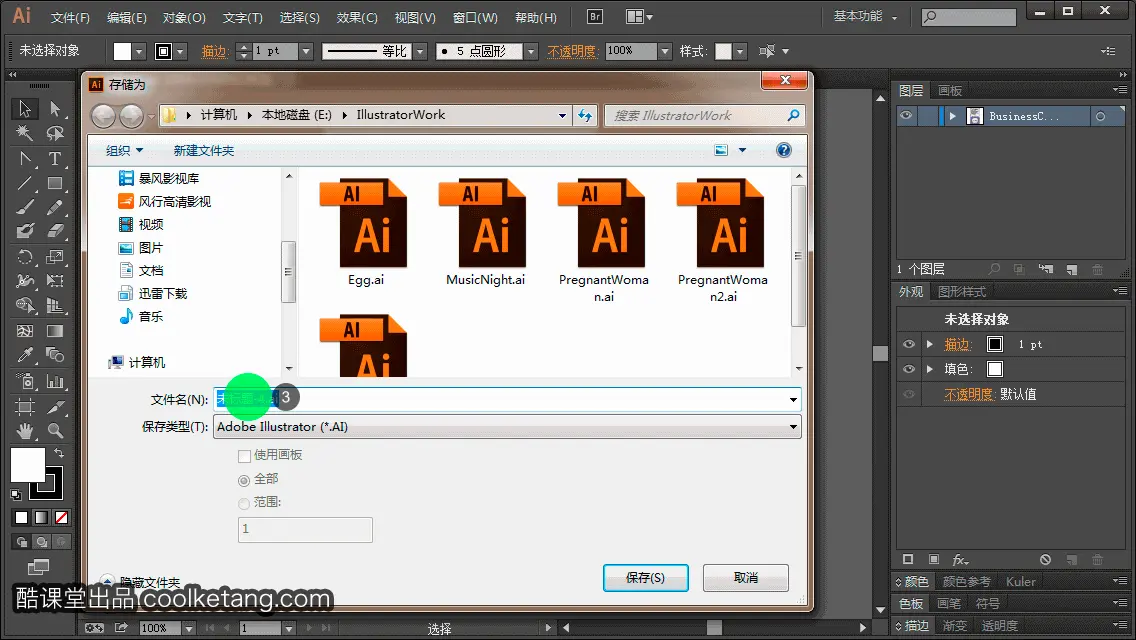Open the workspace switcher dropdown

[x=865, y=16]
